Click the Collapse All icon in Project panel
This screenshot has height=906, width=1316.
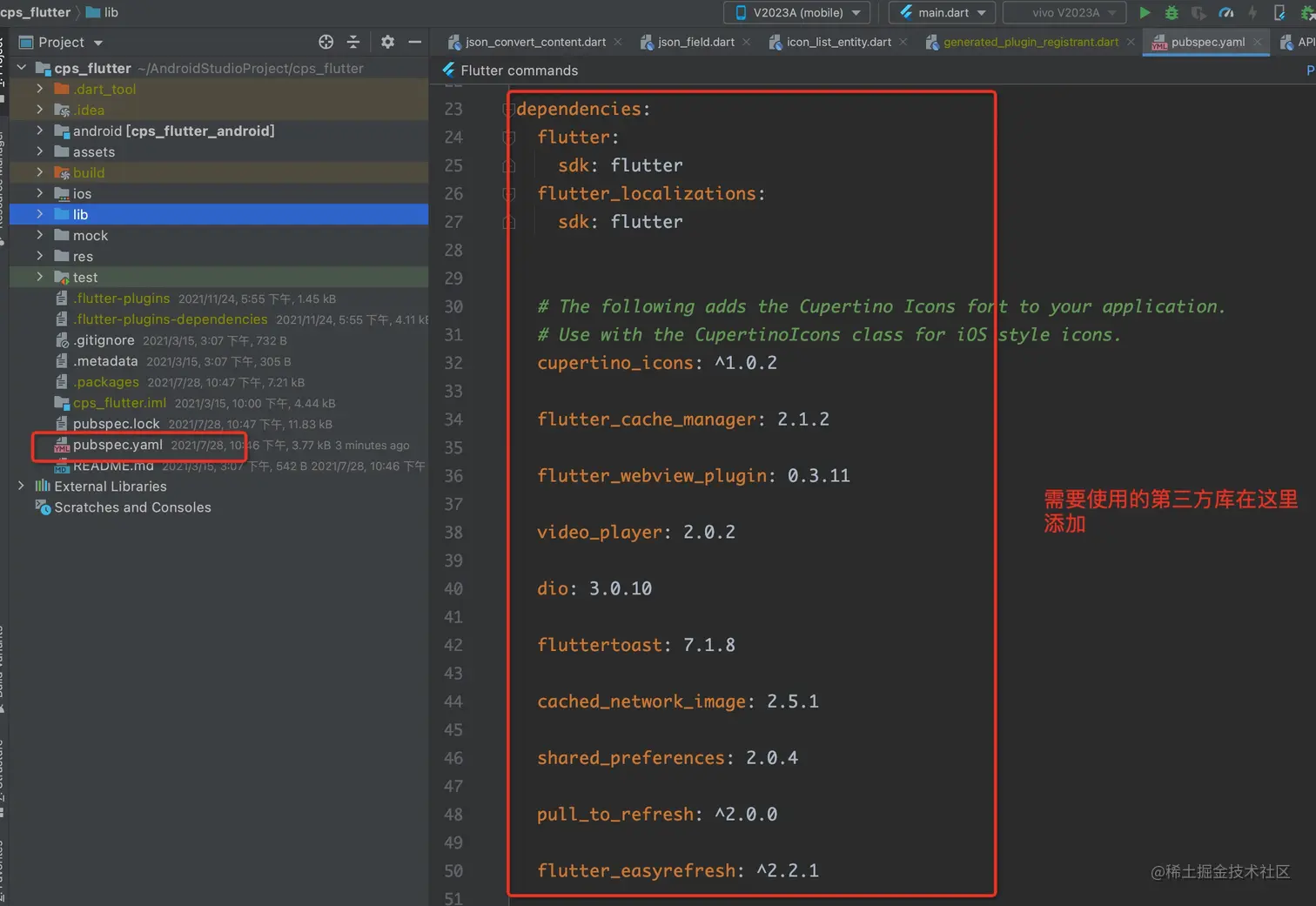pyautogui.click(x=353, y=42)
